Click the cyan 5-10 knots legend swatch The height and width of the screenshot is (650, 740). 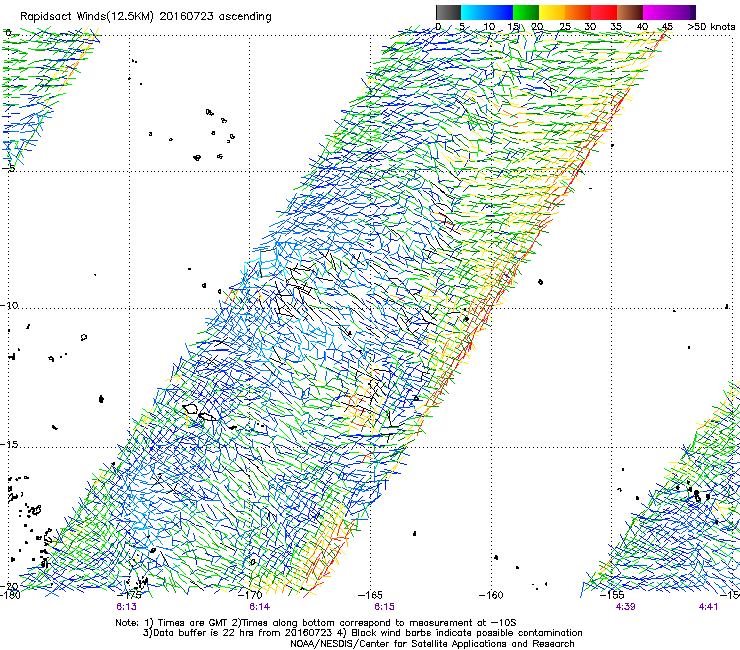click(474, 12)
